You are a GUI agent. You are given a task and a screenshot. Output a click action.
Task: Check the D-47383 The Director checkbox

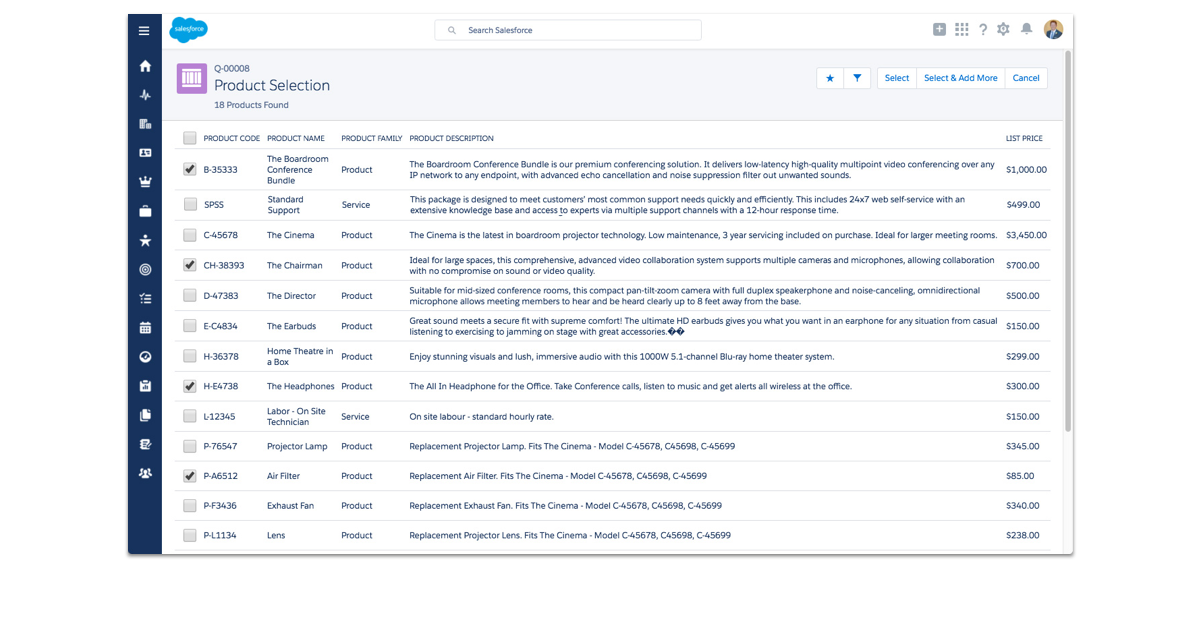click(x=190, y=296)
